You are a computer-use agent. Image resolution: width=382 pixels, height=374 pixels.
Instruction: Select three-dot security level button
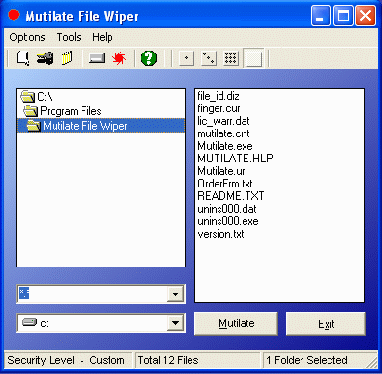pos(209,59)
